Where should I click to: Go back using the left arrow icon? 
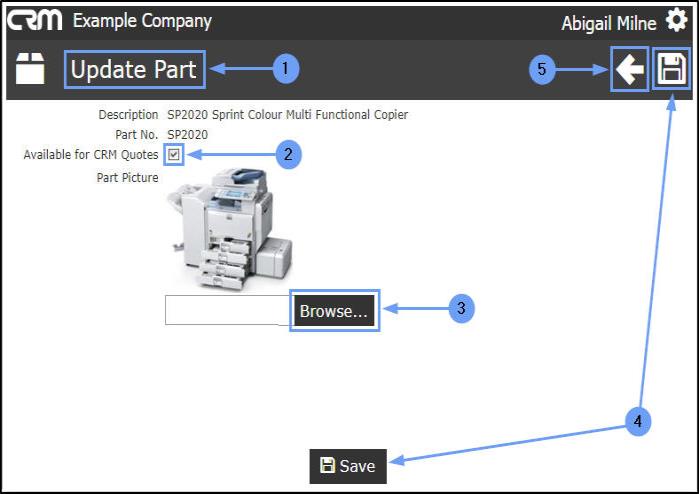coord(629,70)
